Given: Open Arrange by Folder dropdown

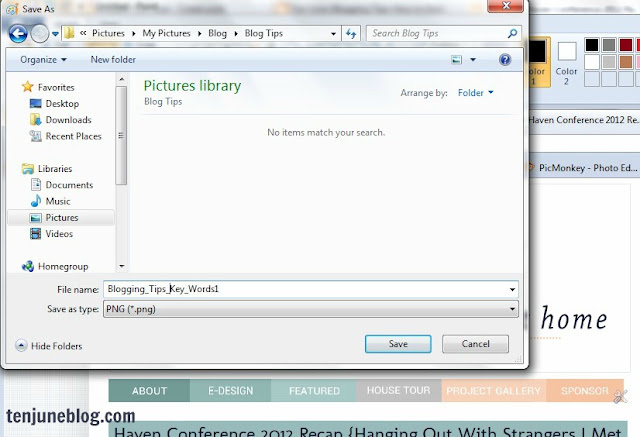Looking at the screenshot, I should coord(476,93).
